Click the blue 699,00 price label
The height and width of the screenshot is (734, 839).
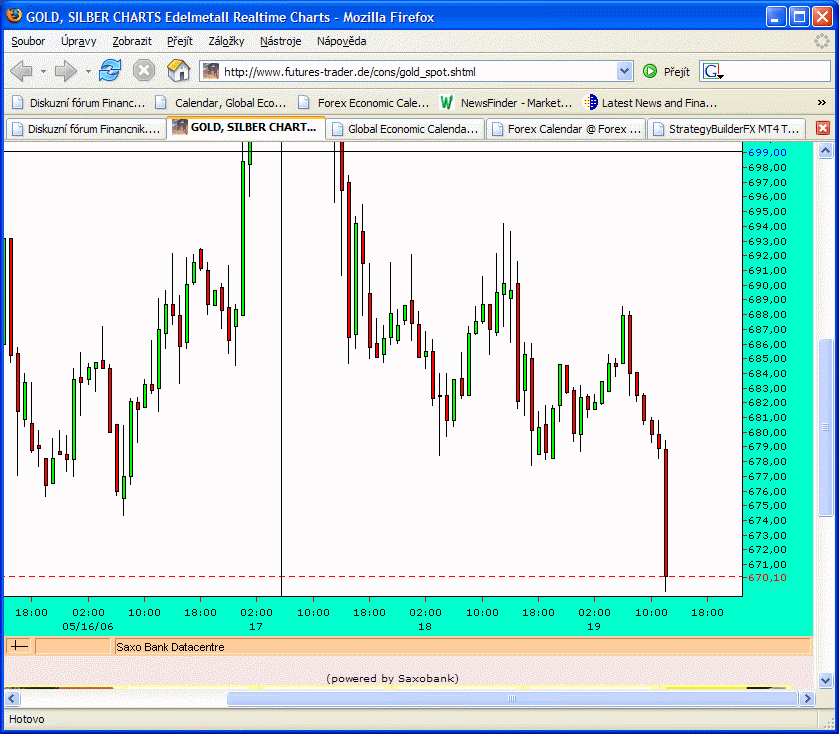click(767, 152)
